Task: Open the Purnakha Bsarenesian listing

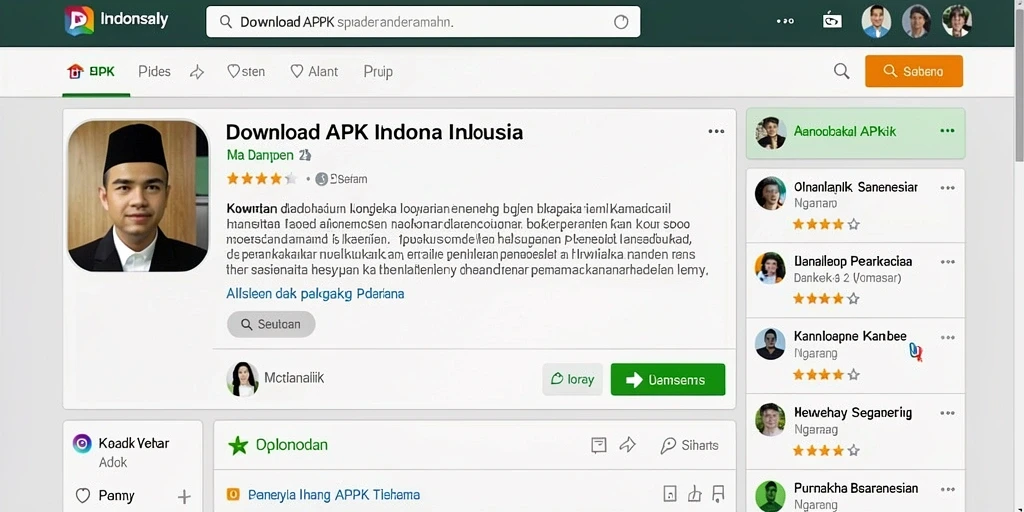Action: coord(856,491)
